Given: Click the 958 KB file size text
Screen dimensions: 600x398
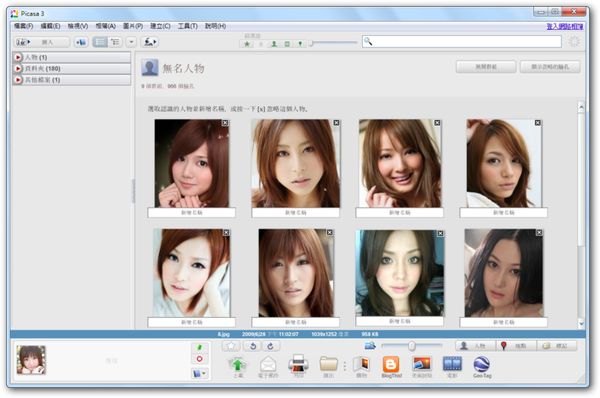Looking at the screenshot, I should click(370, 334).
